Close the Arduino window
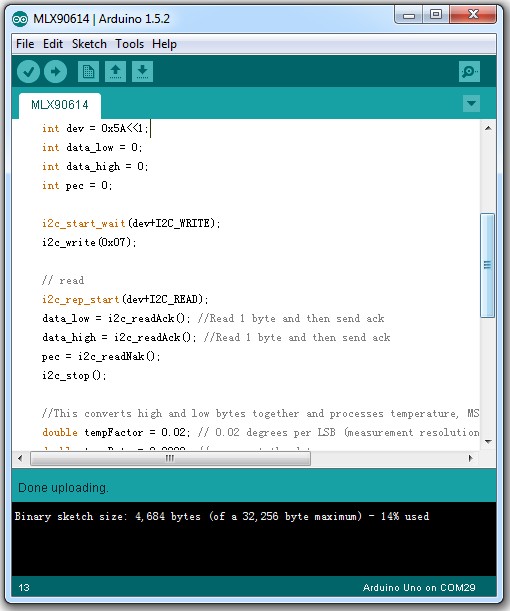The height and width of the screenshot is (611, 510). pyautogui.click(x=473, y=15)
